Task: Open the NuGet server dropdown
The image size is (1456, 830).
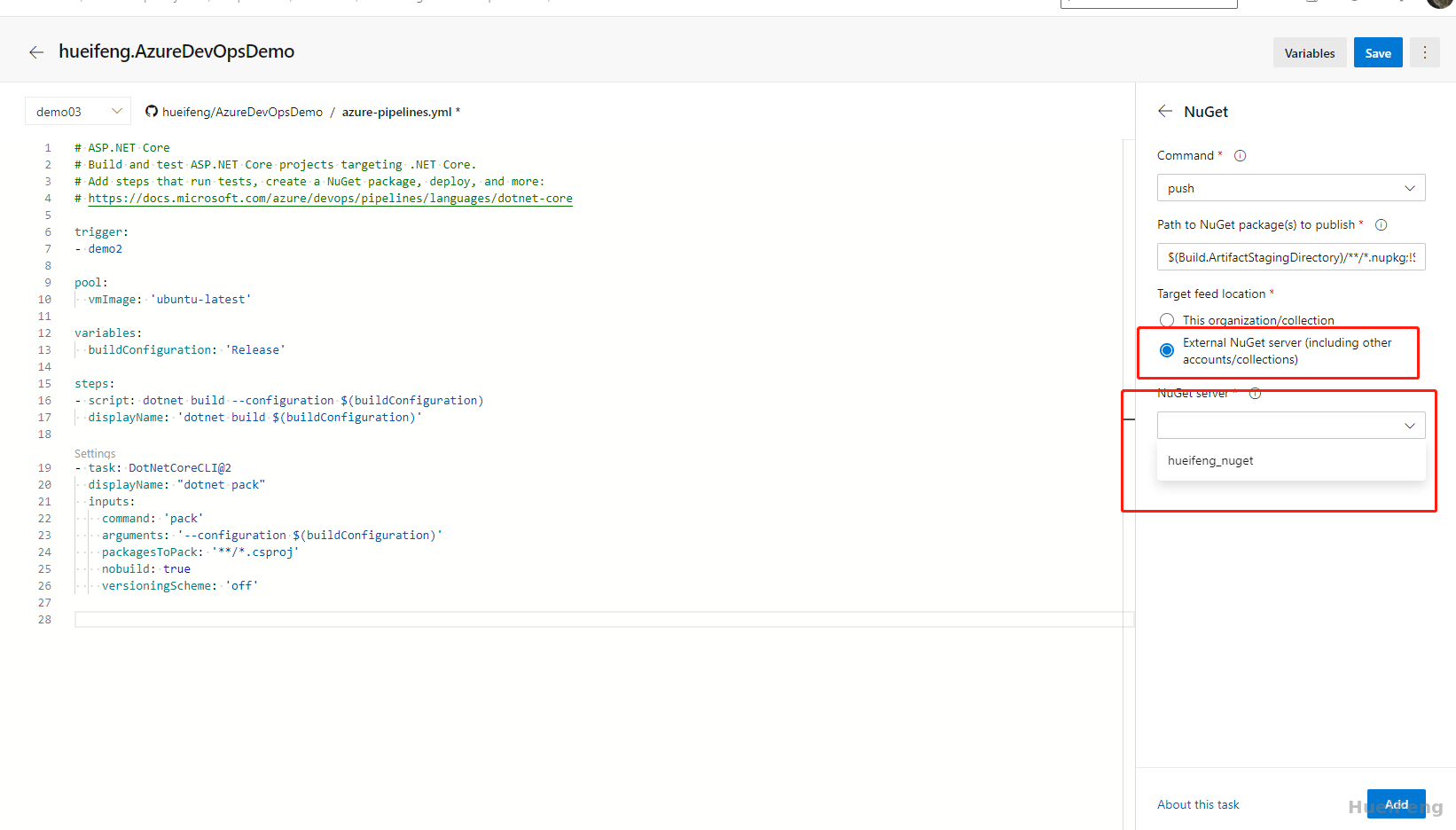Action: 1291,426
